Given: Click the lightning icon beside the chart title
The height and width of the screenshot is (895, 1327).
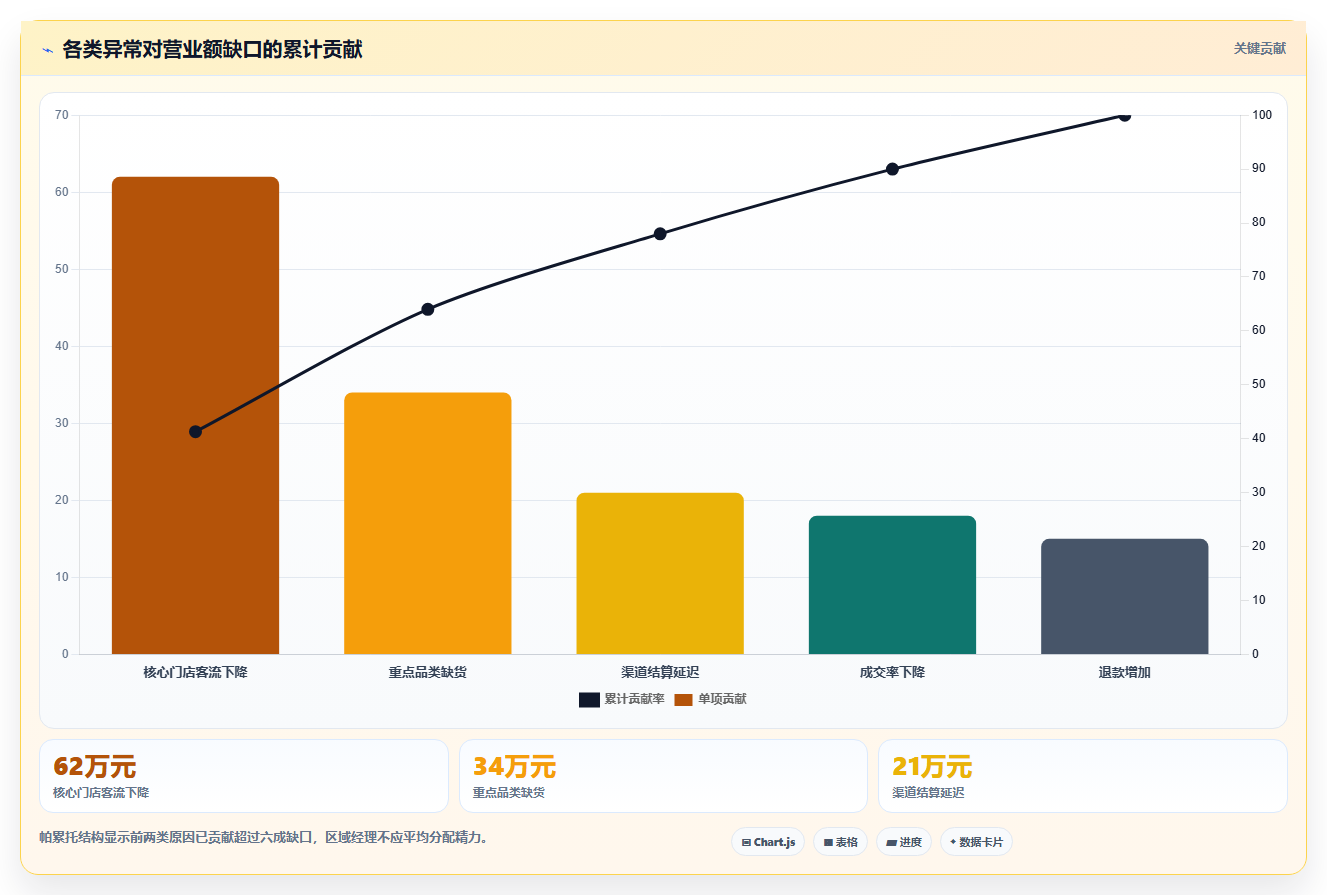Looking at the screenshot, I should coord(47,50).
